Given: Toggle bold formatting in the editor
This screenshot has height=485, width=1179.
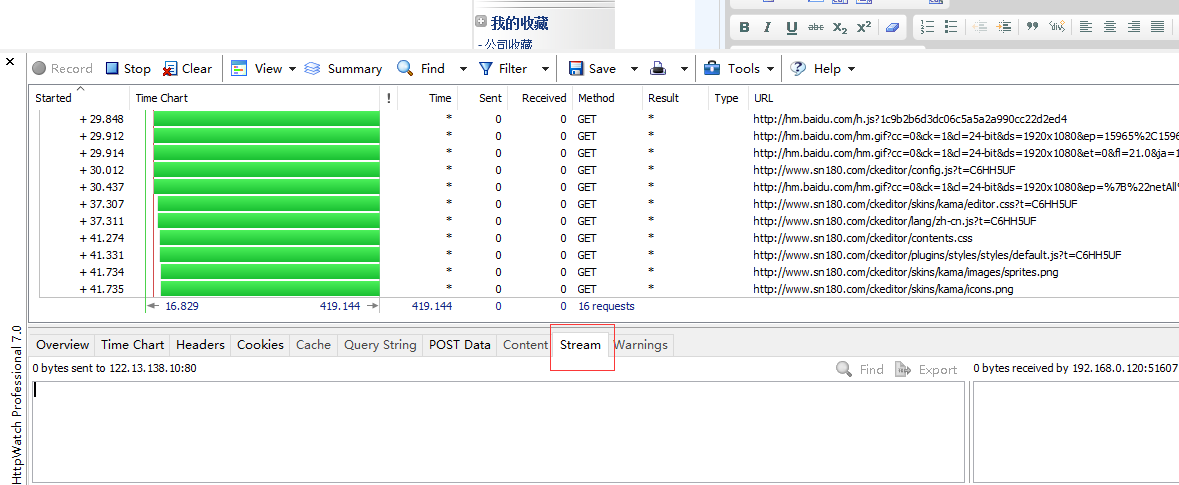Looking at the screenshot, I should click(743, 27).
